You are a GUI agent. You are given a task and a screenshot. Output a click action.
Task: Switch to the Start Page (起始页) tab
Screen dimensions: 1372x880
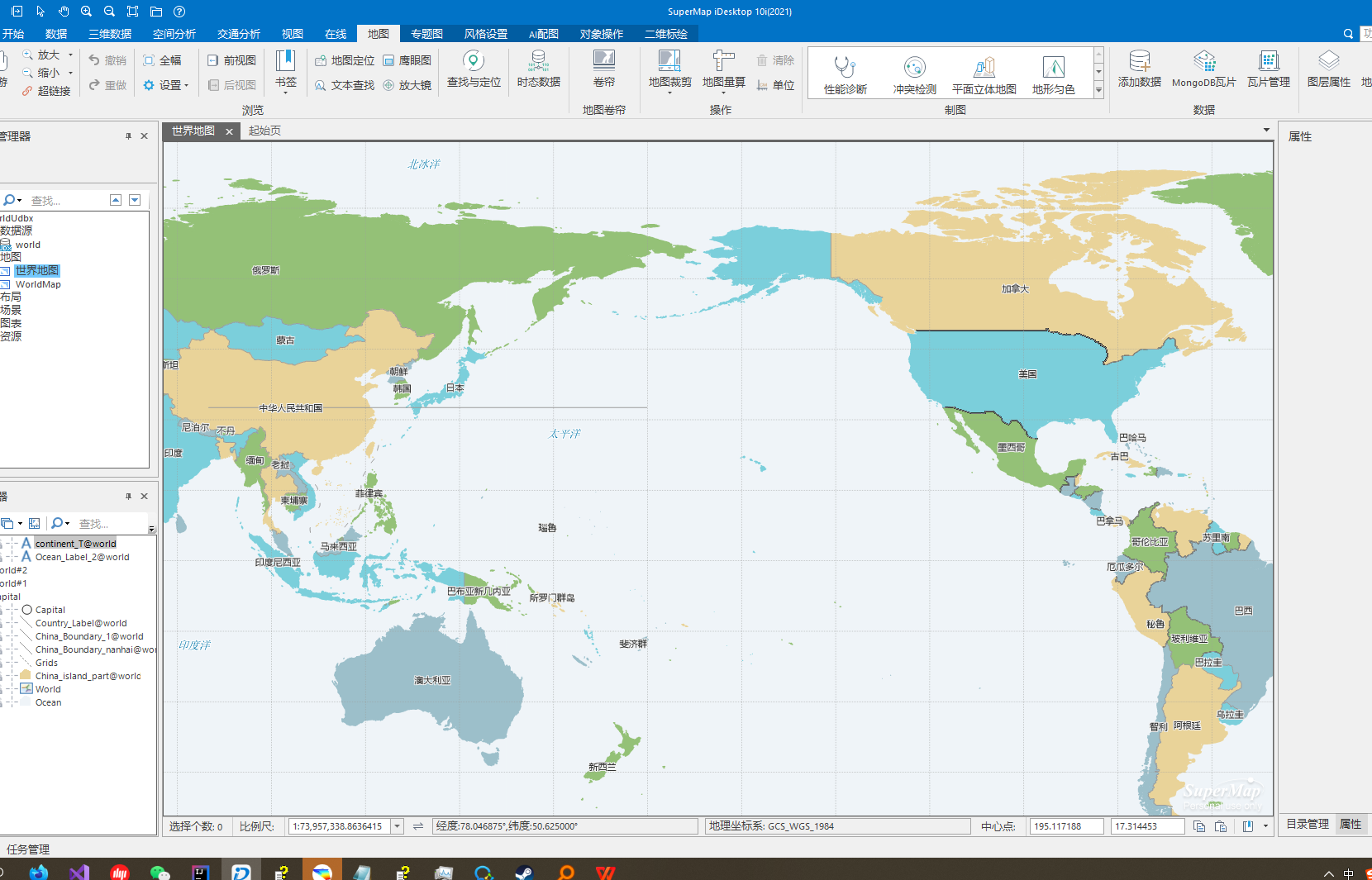[264, 131]
